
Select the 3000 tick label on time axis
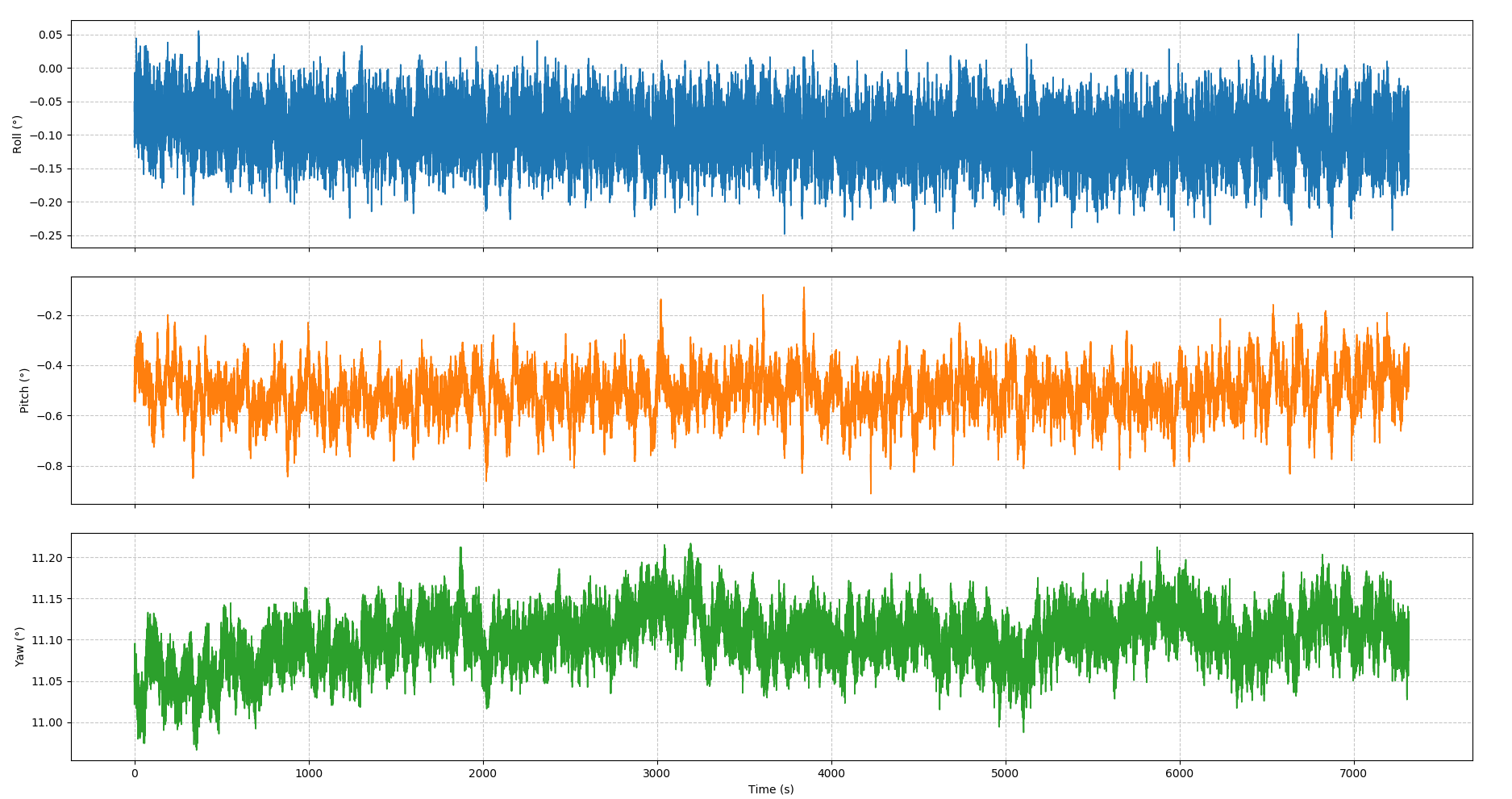656,774
